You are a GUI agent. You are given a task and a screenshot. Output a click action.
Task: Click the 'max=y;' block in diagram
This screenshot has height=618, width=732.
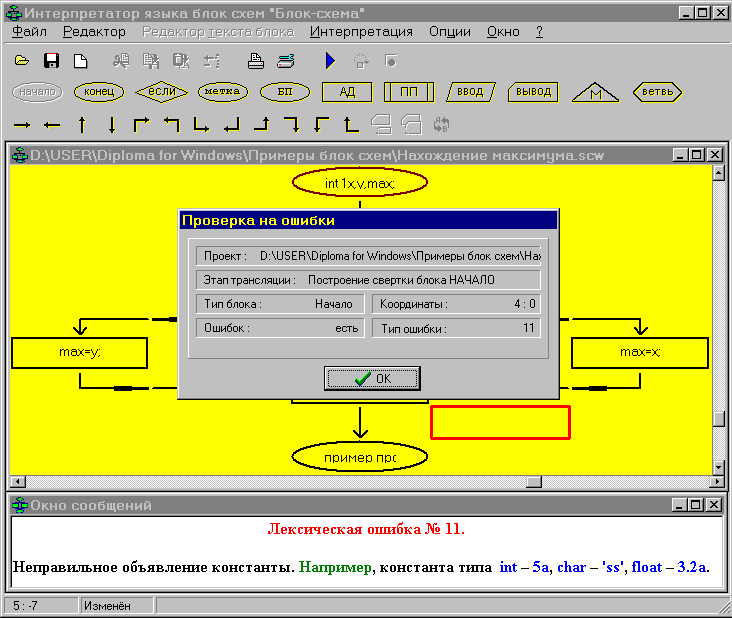point(80,352)
